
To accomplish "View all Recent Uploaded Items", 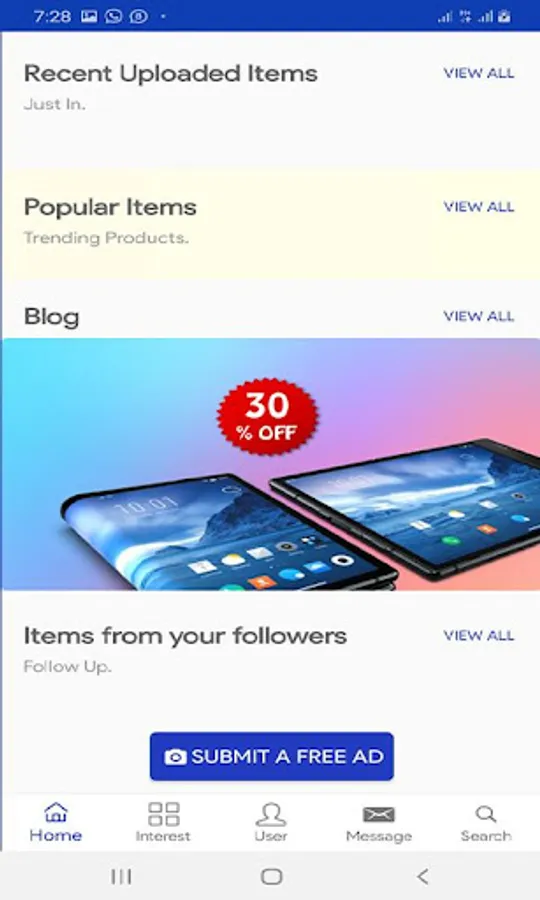I will click(479, 73).
